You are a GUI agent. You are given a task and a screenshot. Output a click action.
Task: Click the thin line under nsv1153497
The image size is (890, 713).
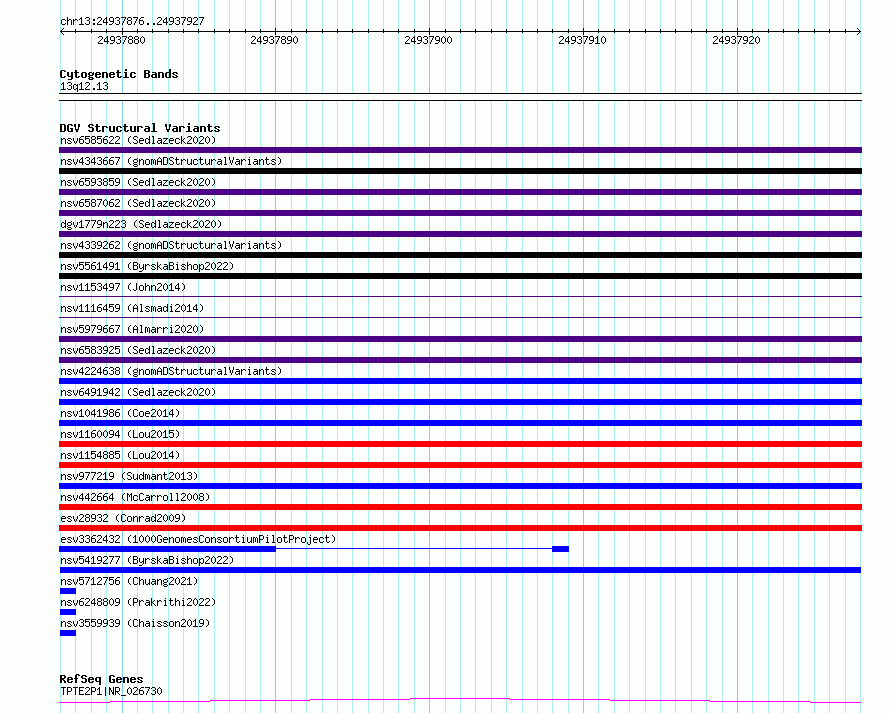pyautogui.click(x=460, y=296)
